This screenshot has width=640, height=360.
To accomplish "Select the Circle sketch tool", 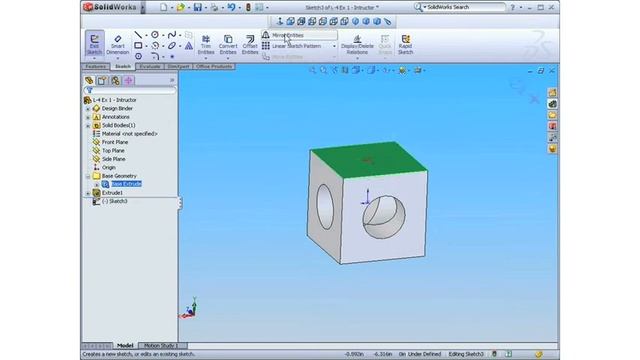I will (155, 35).
